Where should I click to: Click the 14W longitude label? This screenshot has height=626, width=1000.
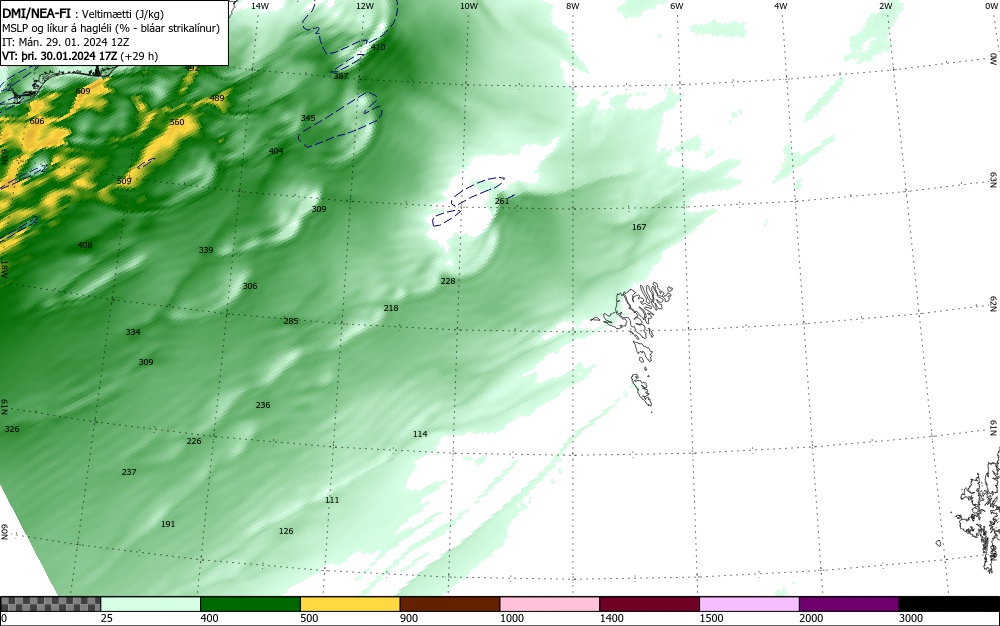click(260, 6)
